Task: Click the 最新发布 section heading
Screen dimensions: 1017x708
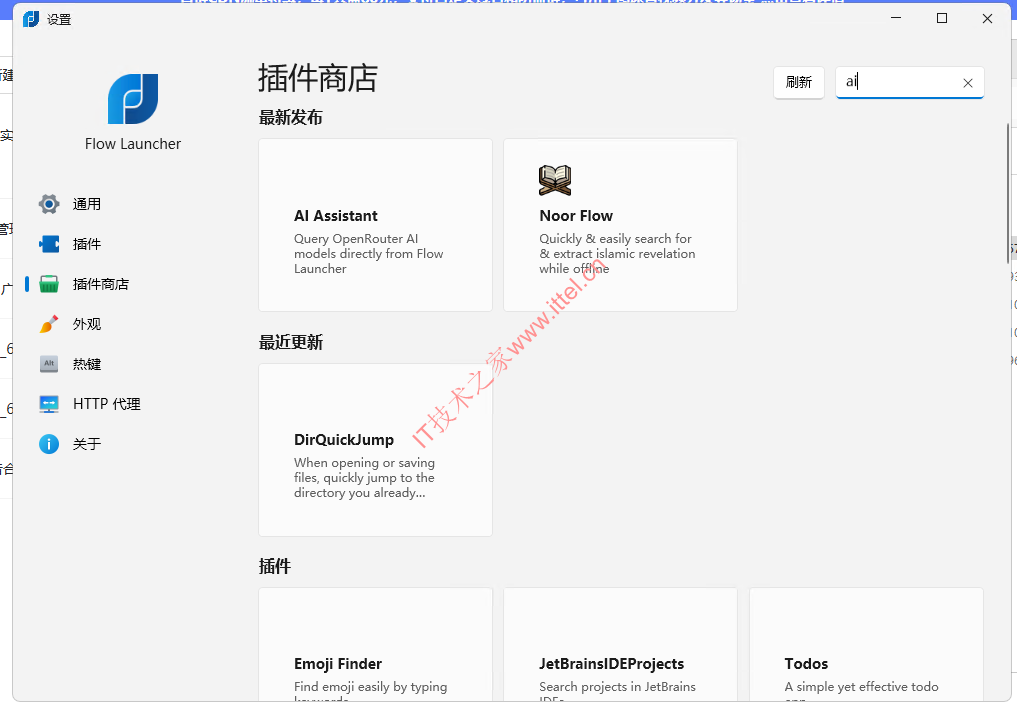Action: pos(291,117)
